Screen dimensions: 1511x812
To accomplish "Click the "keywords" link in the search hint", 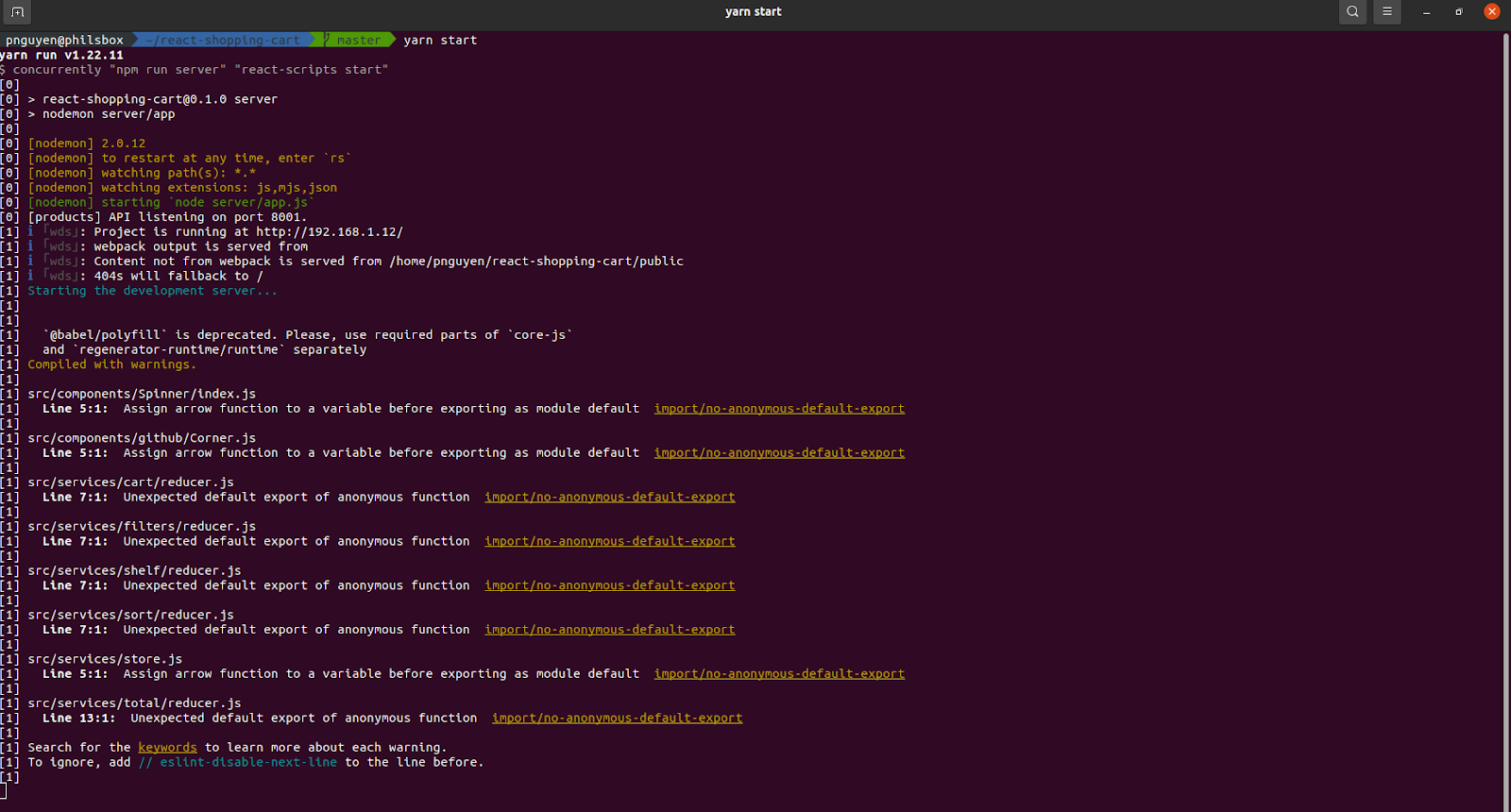I will coord(167,748).
